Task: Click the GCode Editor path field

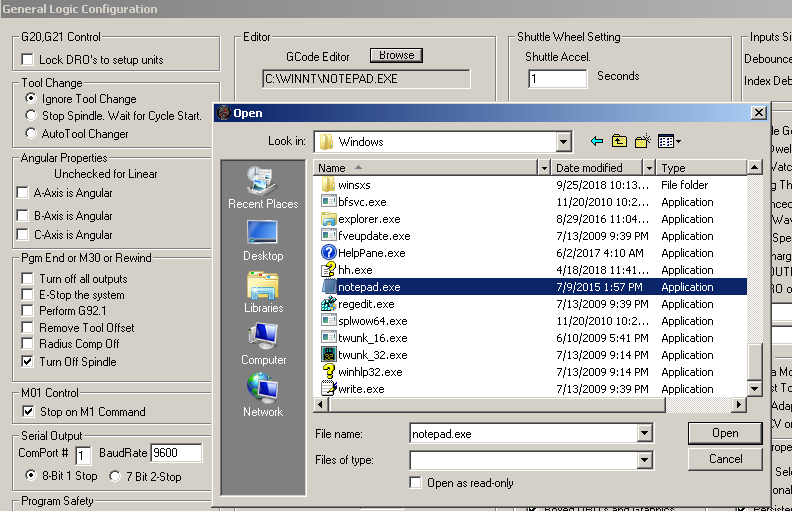Action: tap(366, 79)
